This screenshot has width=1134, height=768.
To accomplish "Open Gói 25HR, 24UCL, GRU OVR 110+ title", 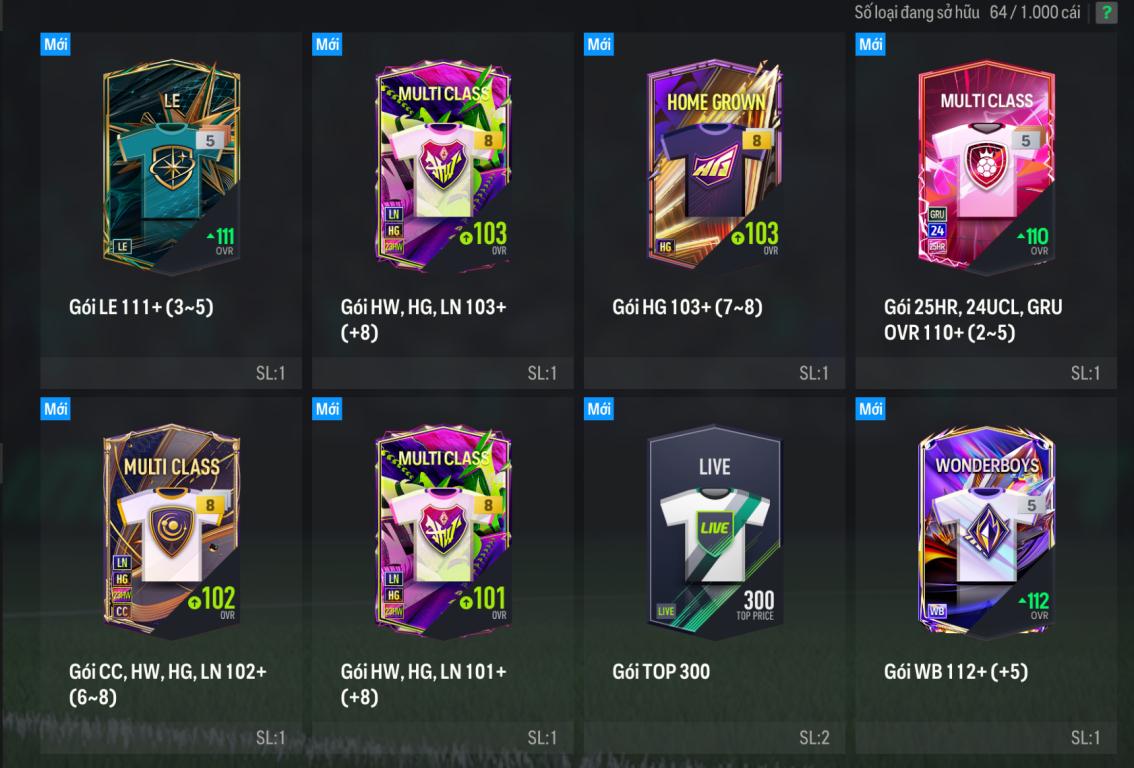I will 973,320.
